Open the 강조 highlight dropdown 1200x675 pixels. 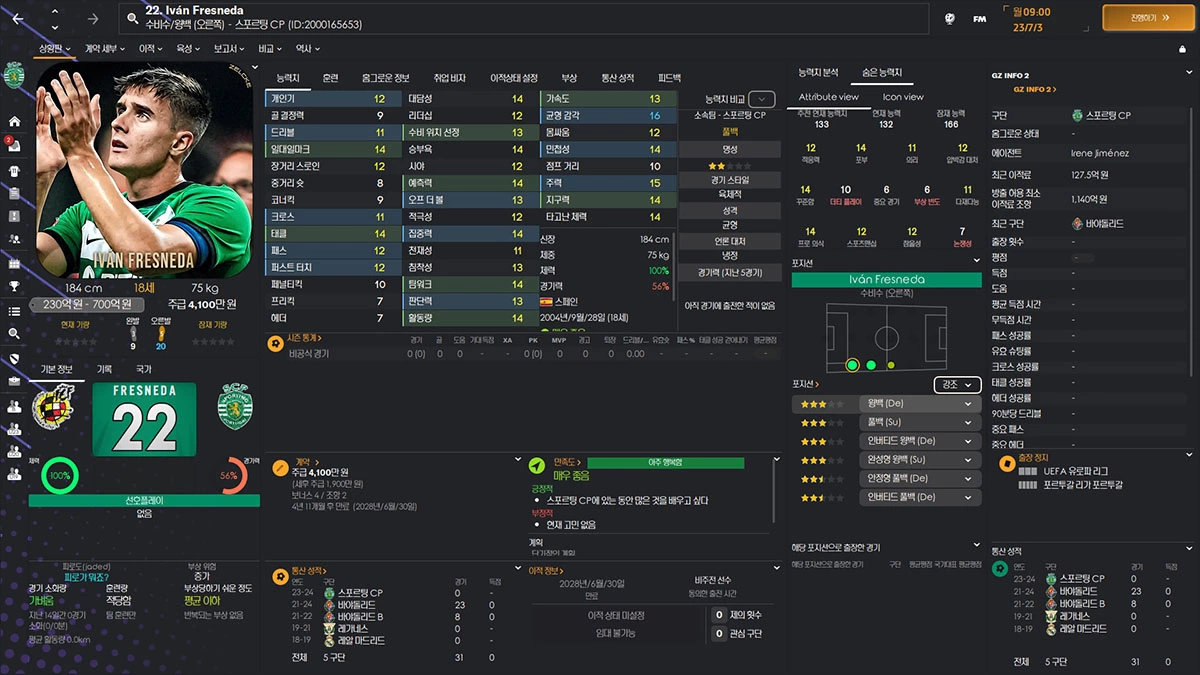tap(957, 384)
